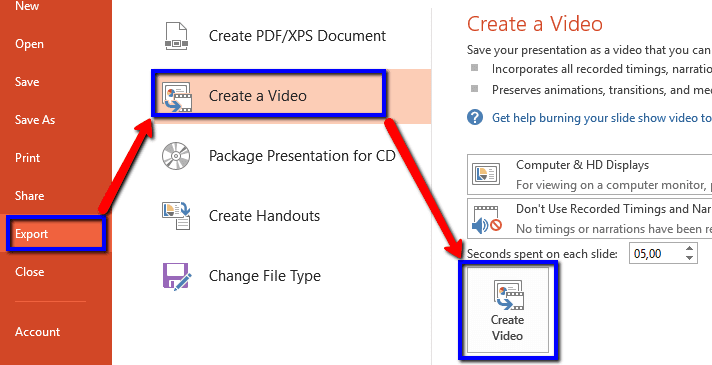
Task: Click the Create Handouts icon
Action: 177,216
